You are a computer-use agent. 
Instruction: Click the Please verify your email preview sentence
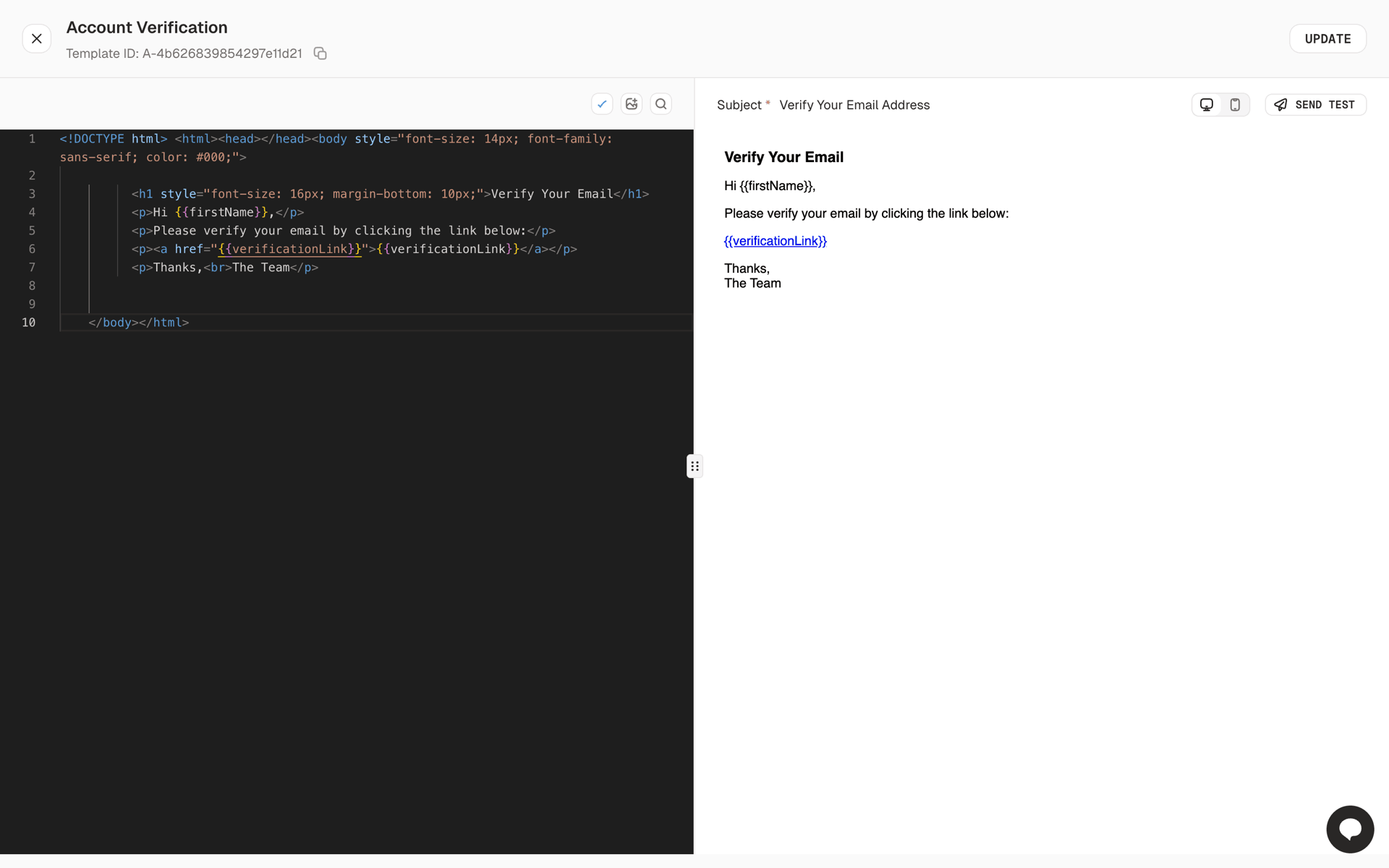pos(866,213)
